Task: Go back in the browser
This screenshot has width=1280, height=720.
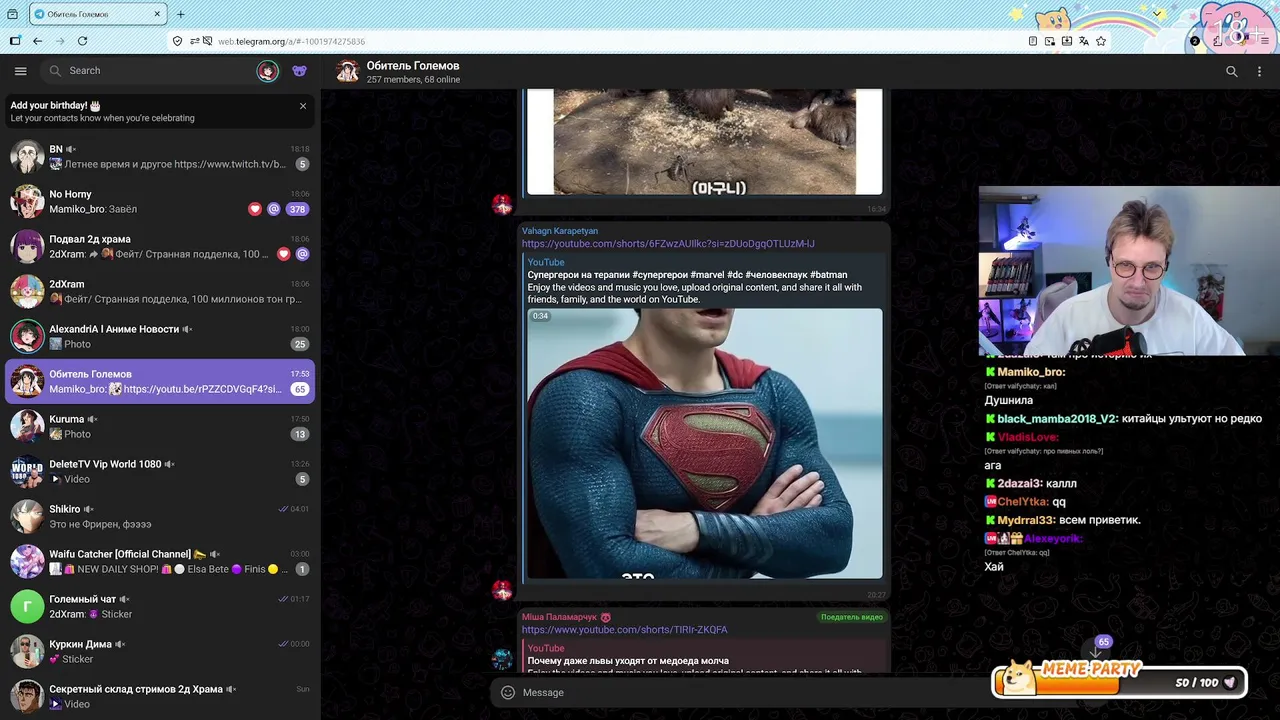Action: click(37, 41)
